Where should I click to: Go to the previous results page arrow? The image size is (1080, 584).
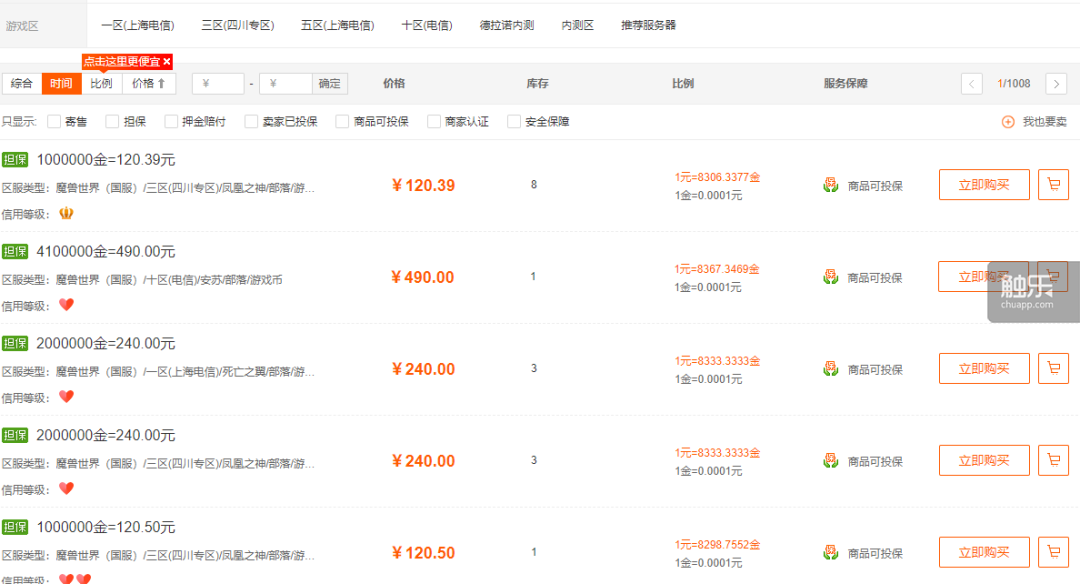tap(972, 84)
